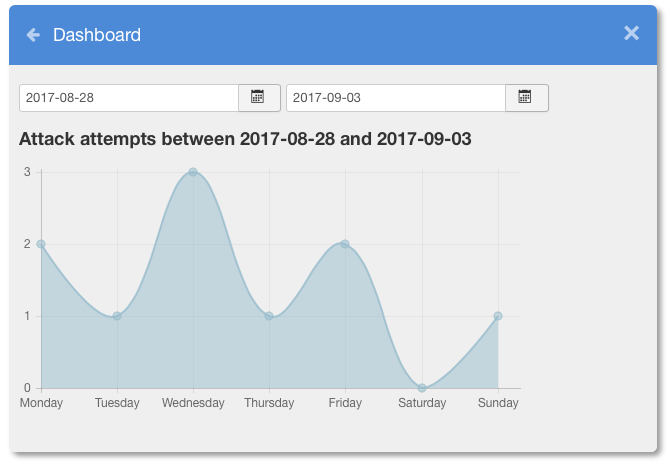The image size is (670, 464).
Task: Click the Wednesday peak data point
Action: click(x=193, y=172)
